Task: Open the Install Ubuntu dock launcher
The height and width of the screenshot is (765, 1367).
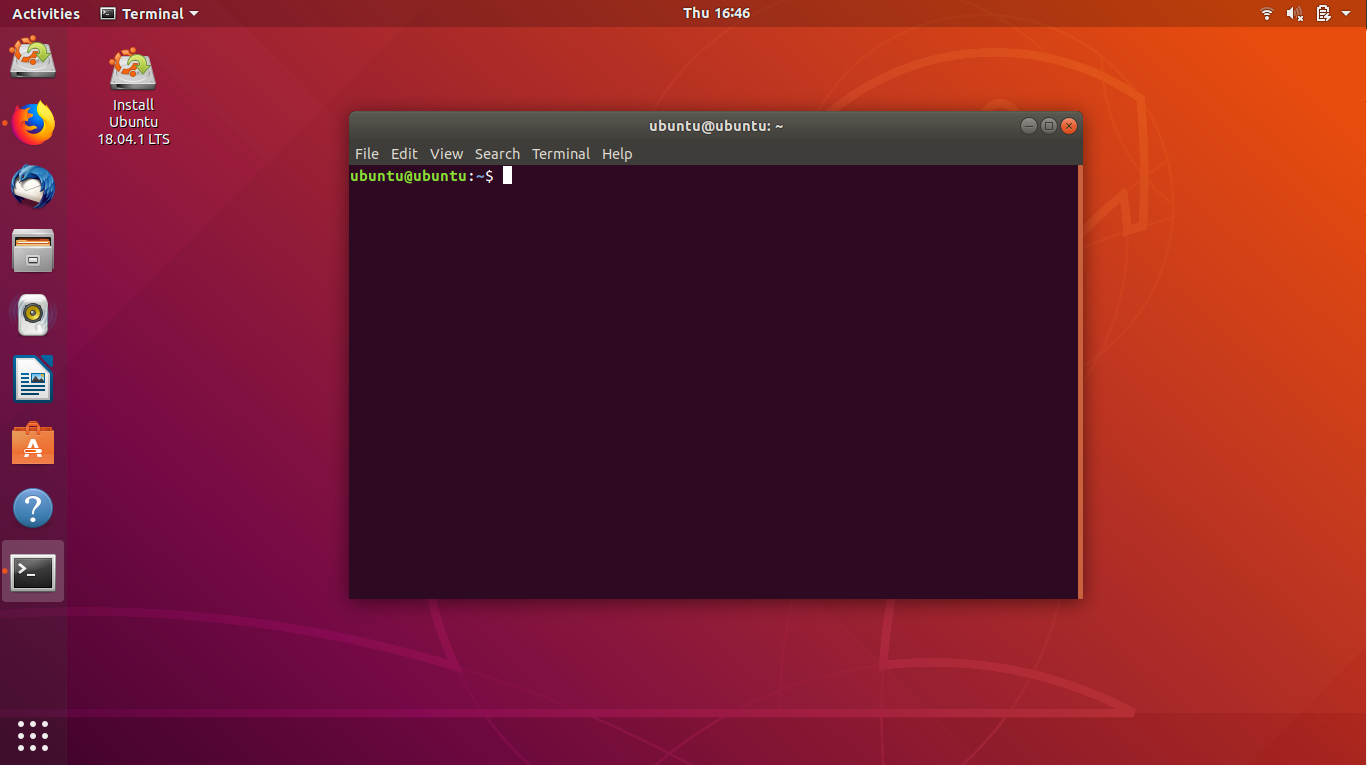Action: (33, 58)
